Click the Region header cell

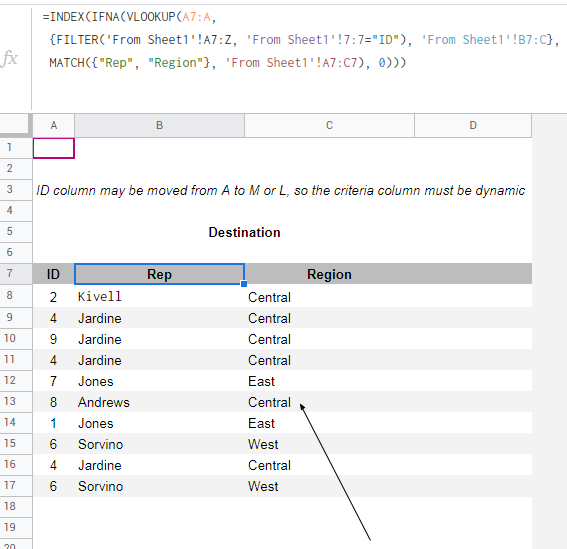click(329, 274)
